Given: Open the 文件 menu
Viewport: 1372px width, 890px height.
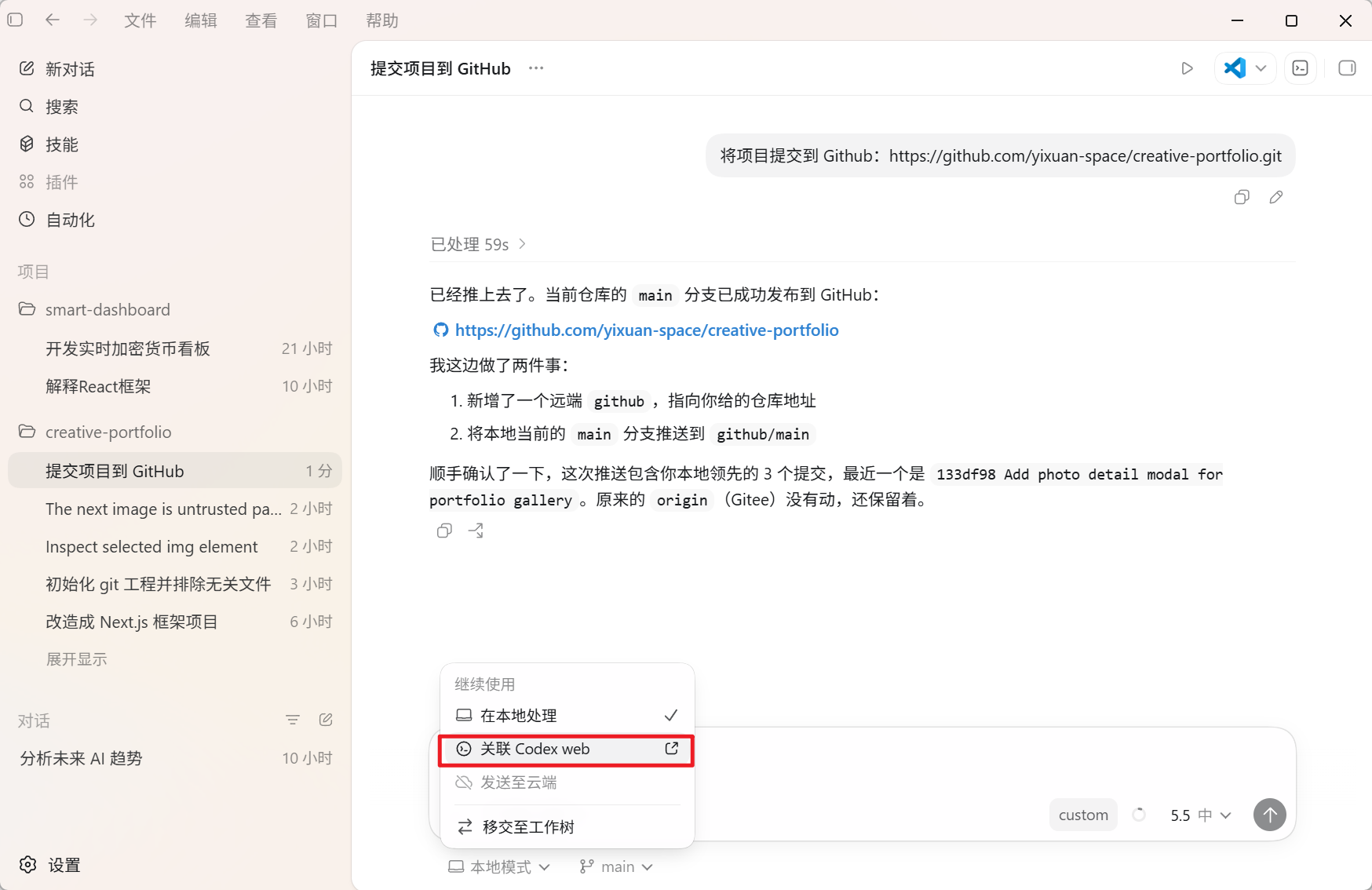Looking at the screenshot, I should [x=140, y=20].
